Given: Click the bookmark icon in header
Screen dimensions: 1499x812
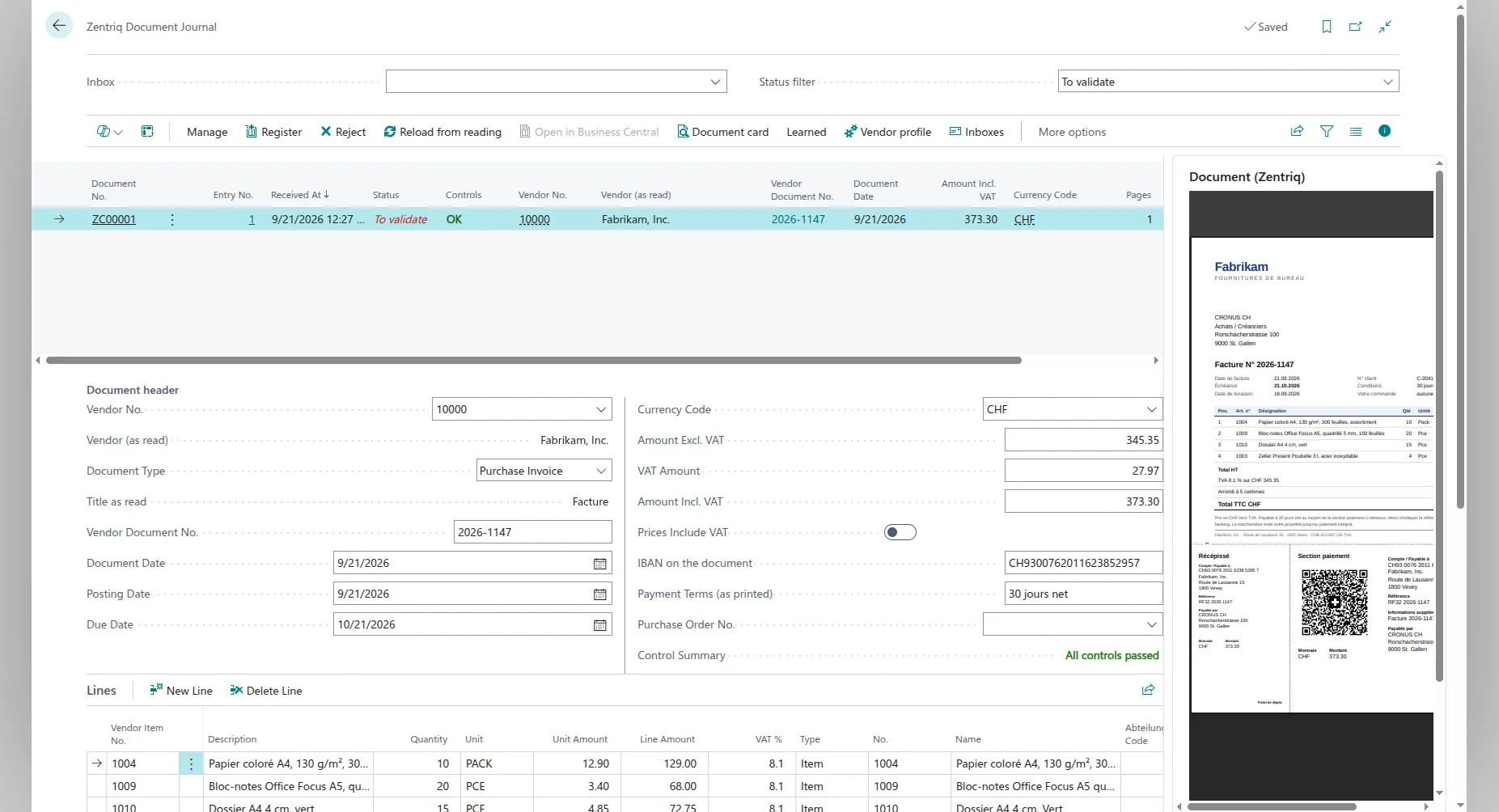Looking at the screenshot, I should tap(1327, 27).
